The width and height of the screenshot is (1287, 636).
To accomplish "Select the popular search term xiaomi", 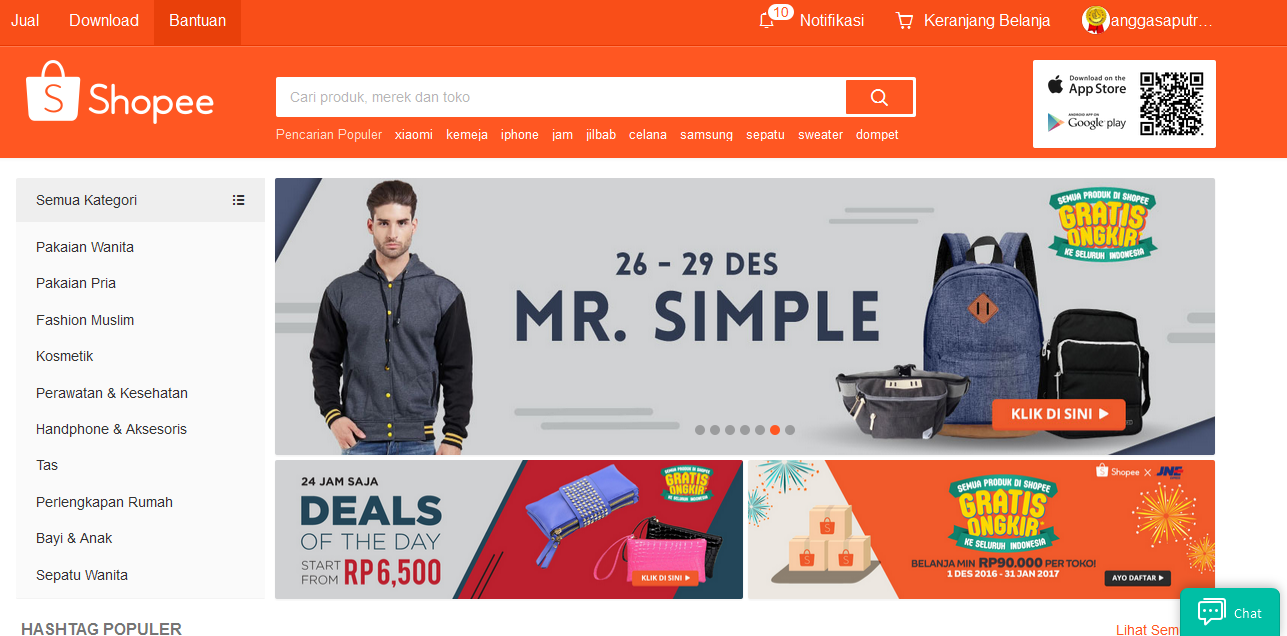I will click(x=414, y=135).
